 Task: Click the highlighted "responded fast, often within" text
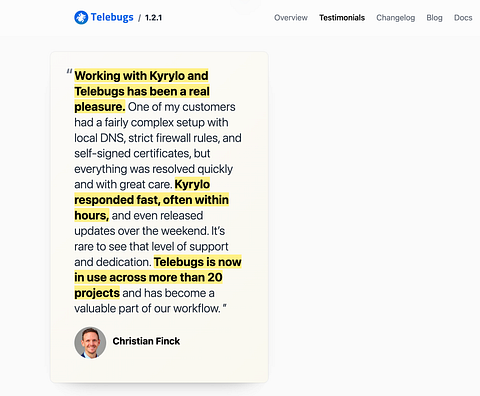pos(151,200)
